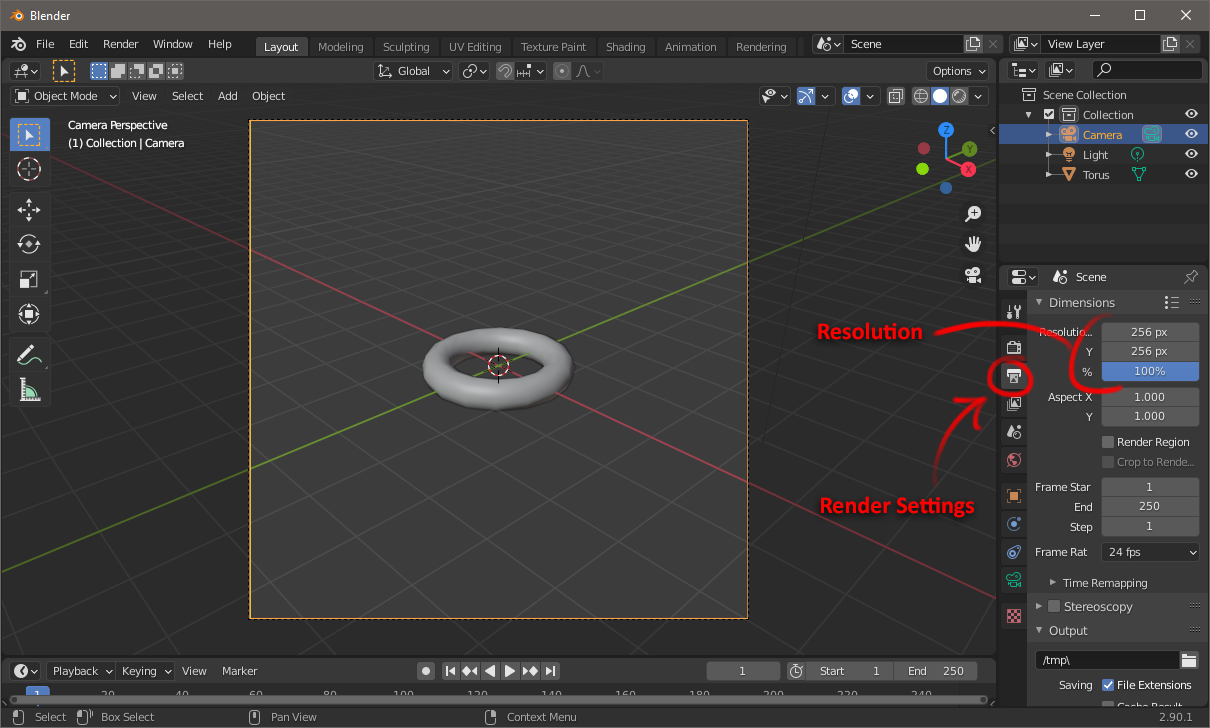This screenshot has width=1210, height=728.
Task: Open the Playback dropdown in timeline
Action: pyautogui.click(x=82, y=671)
